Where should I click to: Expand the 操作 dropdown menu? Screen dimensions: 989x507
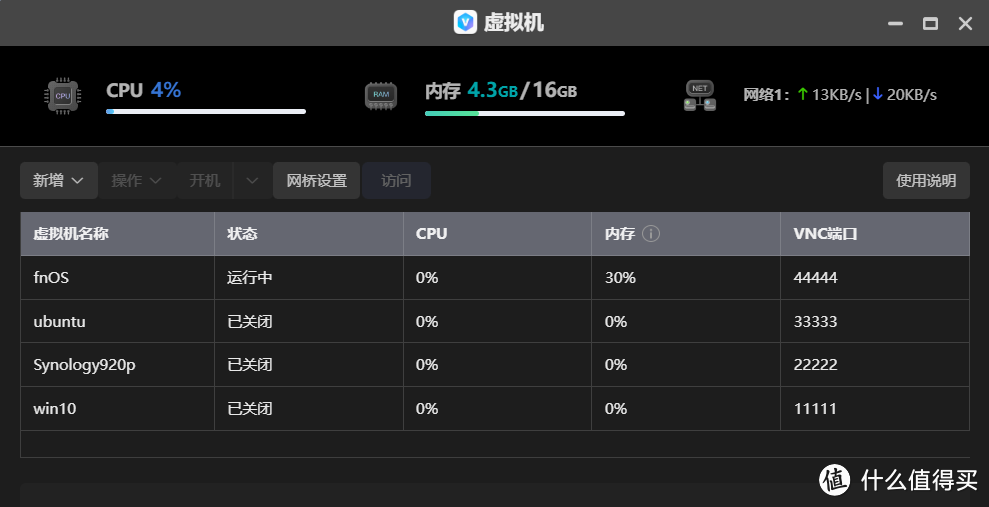pos(137,181)
